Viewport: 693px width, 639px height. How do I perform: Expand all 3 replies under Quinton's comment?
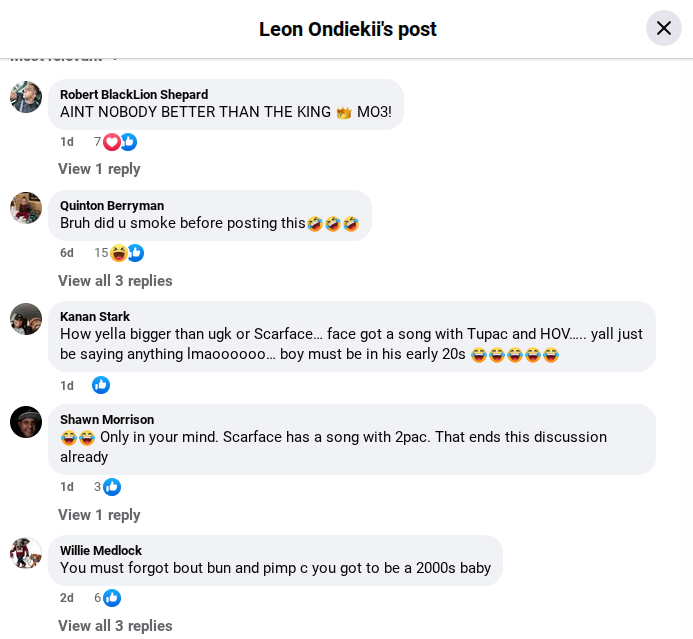[x=115, y=281]
